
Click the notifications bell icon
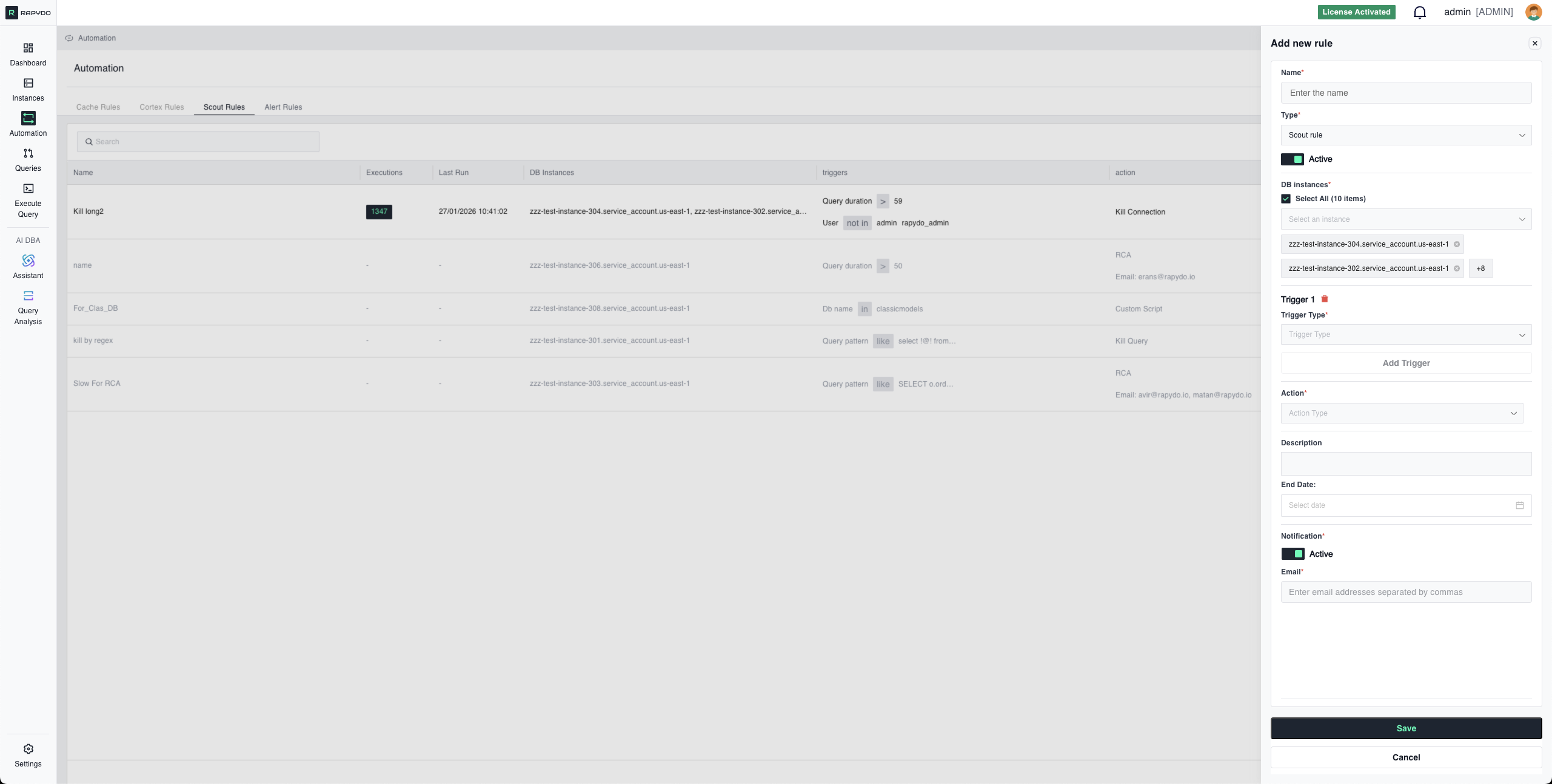pos(1419,12)
